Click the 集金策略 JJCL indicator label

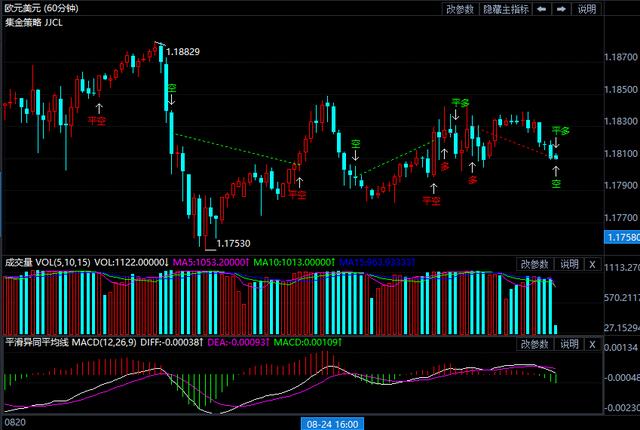pos(34,20)
